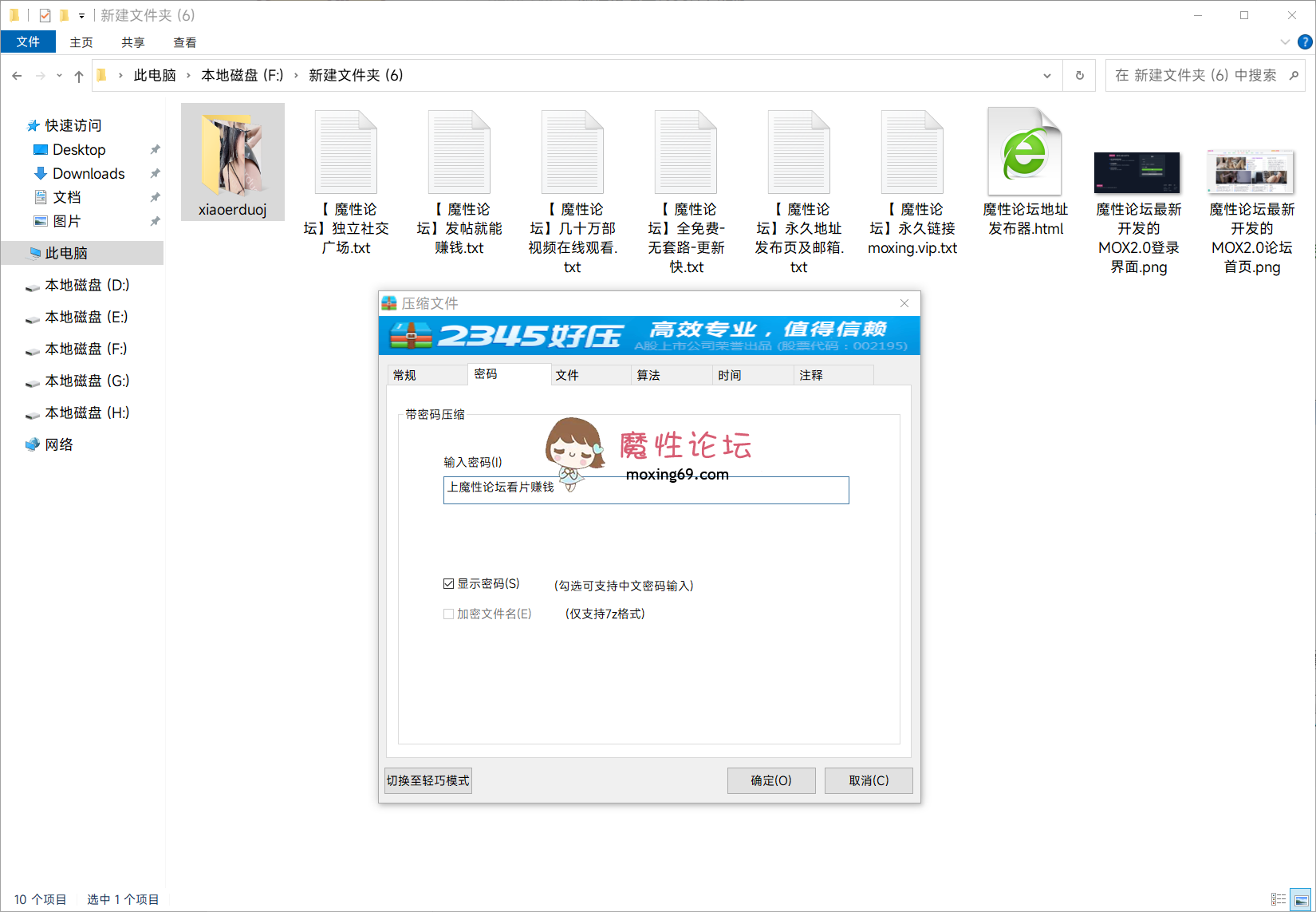Switch to the 注释 tab

835,375
